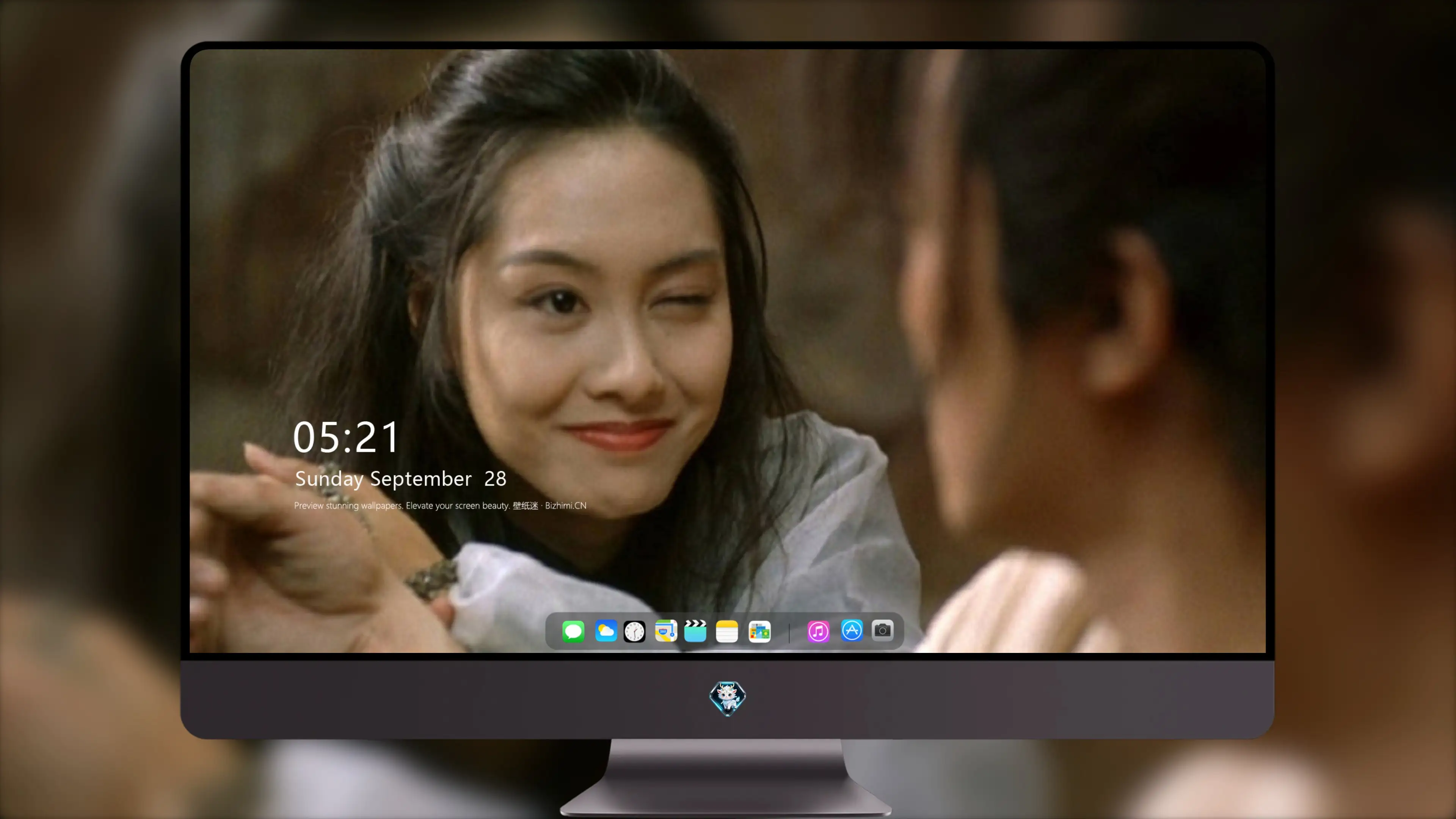
Task: Open the Videos clapperboard app in the dock
Action: pos(695,631)
